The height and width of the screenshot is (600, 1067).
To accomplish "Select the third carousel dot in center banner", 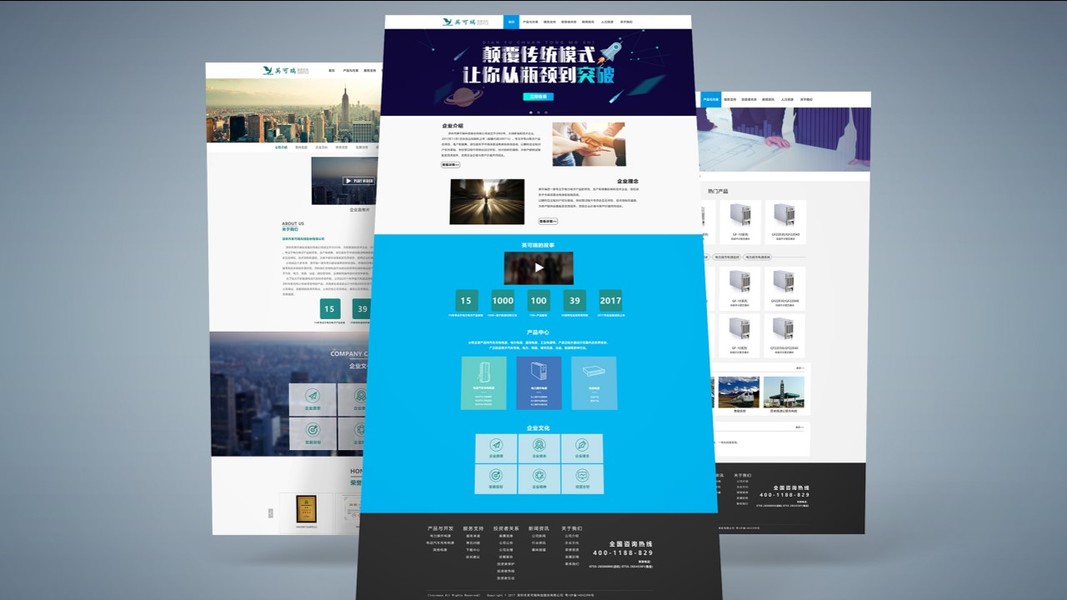I will point(546,112).
